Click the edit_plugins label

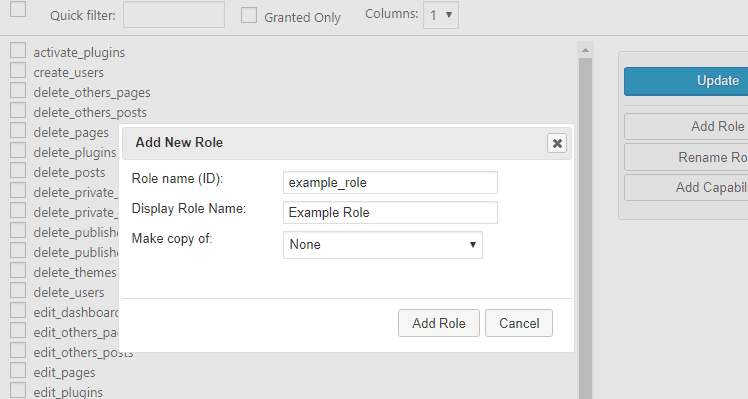coord(68,392)
